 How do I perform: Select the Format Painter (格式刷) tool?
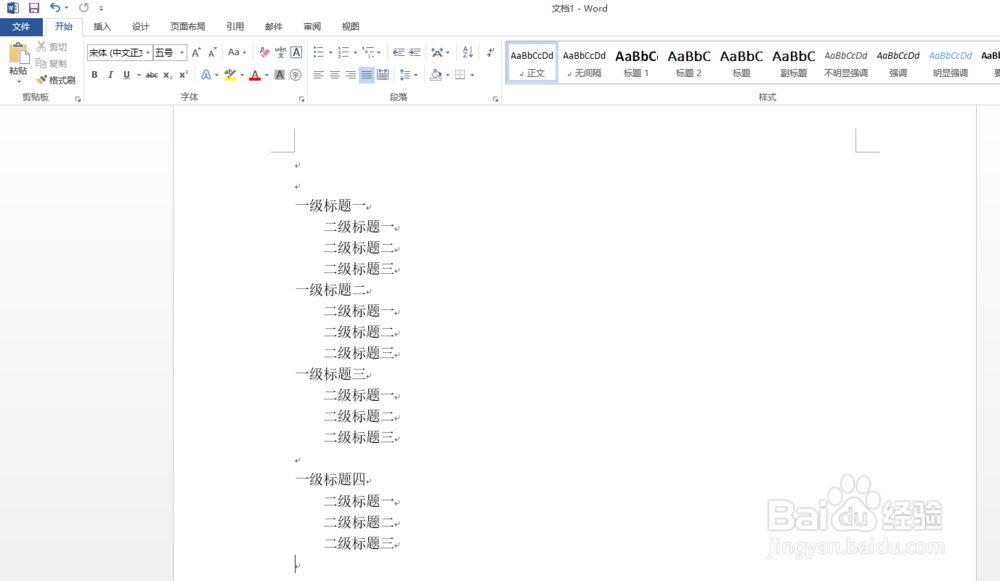pyautogui.click(x=56, y=80)
